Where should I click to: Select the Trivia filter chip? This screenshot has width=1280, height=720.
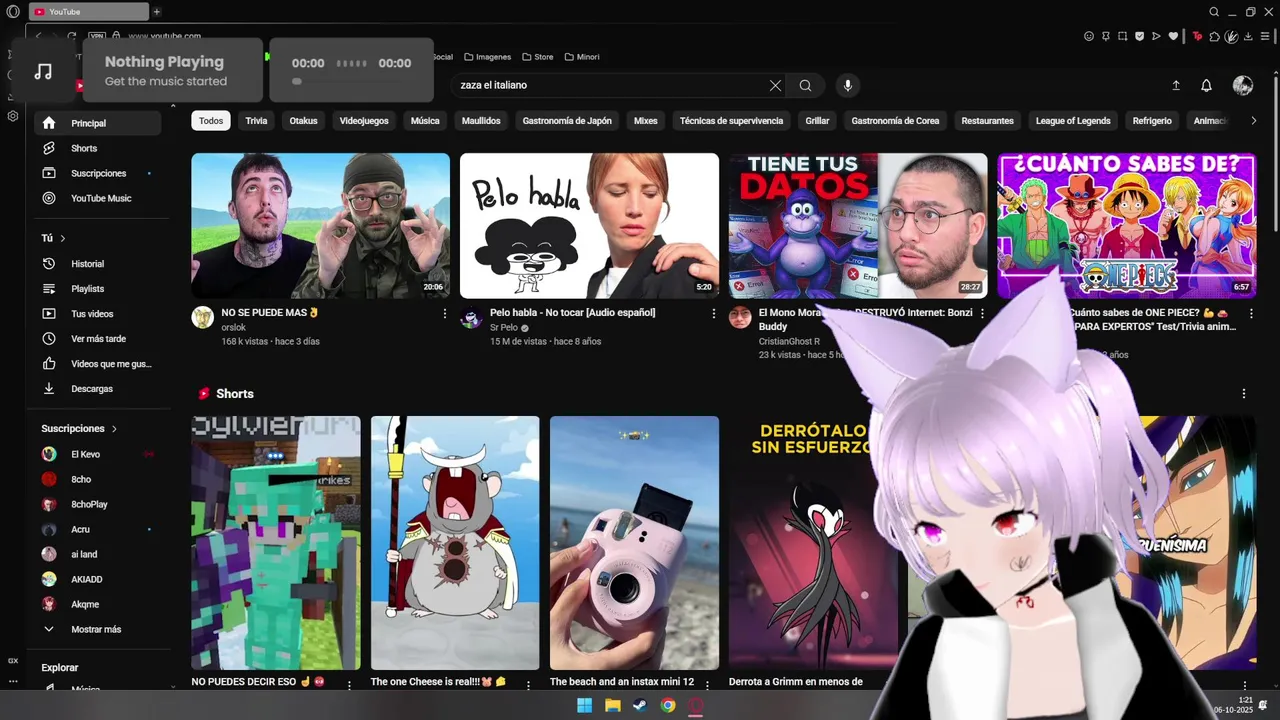pyautogui.click(x=256, y=121)
